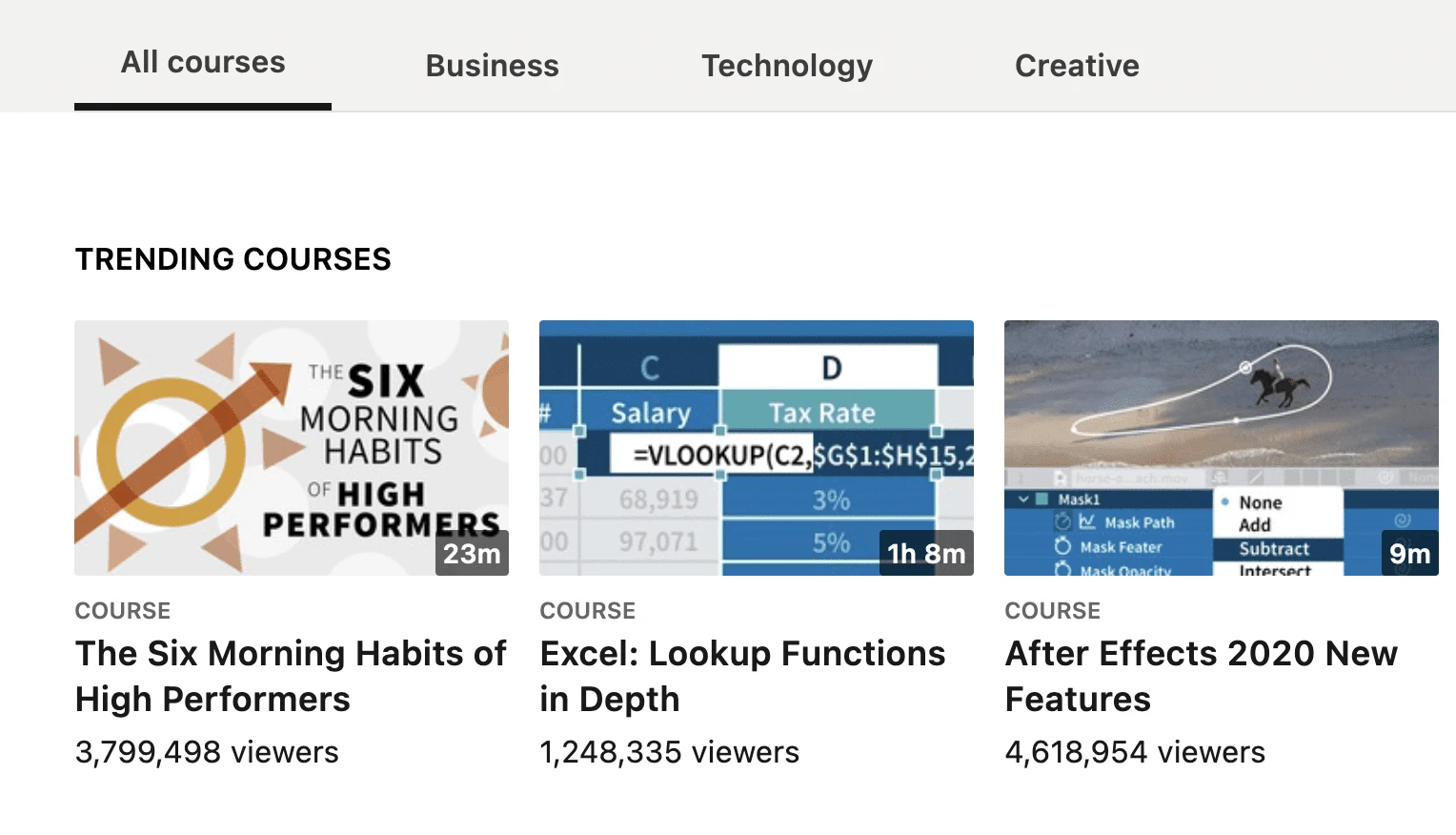Click the COURSE label above Excel title

588,611
